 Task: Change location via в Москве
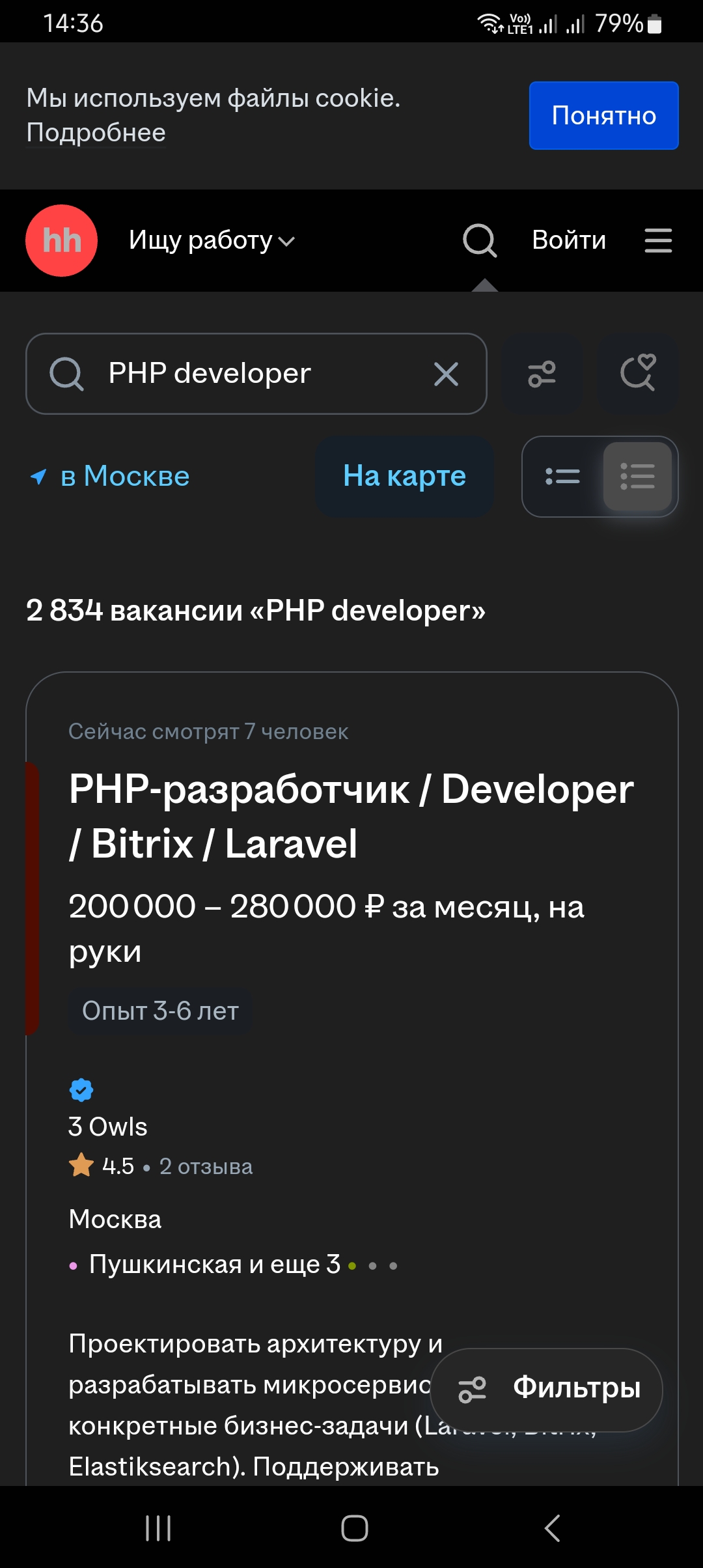pyautogui.click(x=109, y=476)
